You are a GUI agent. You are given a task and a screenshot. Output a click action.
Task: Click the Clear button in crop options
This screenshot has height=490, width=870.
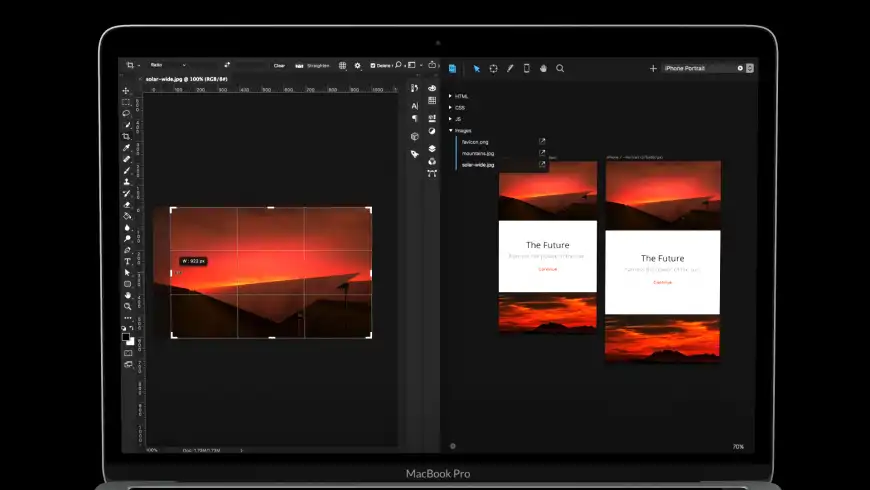(x=279, y=66)
